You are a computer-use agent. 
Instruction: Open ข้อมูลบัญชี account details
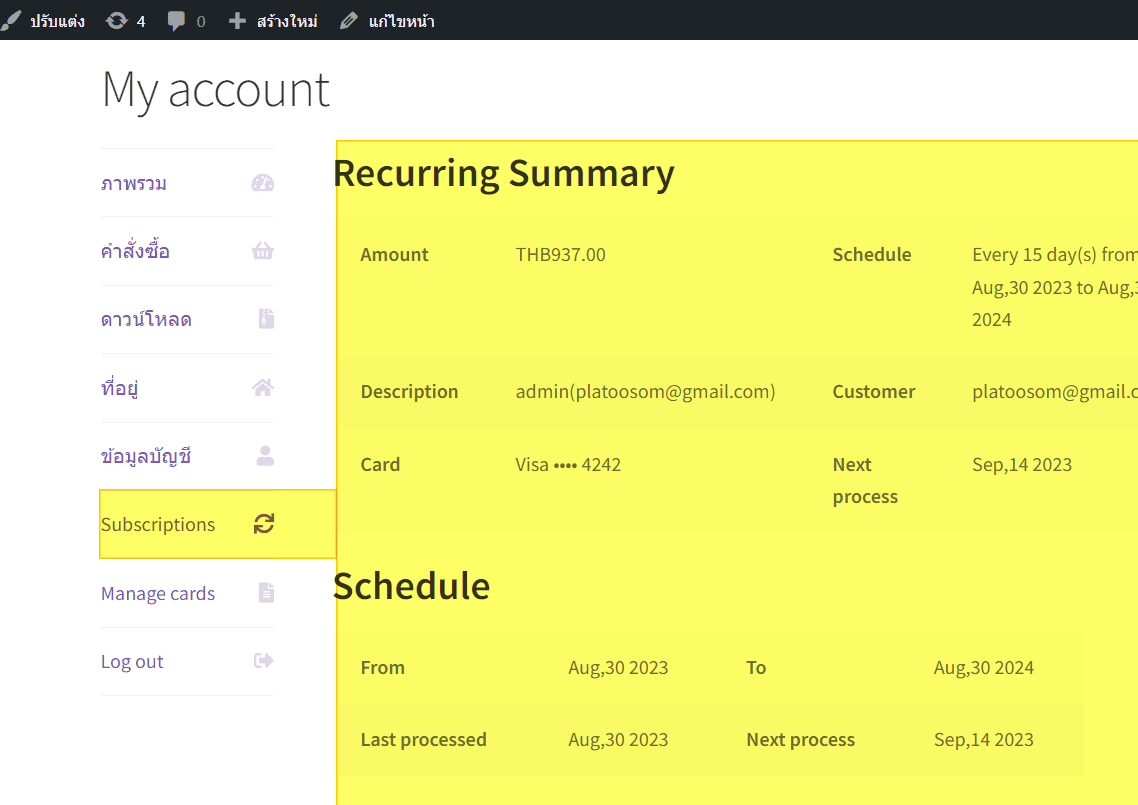point(146,457)
